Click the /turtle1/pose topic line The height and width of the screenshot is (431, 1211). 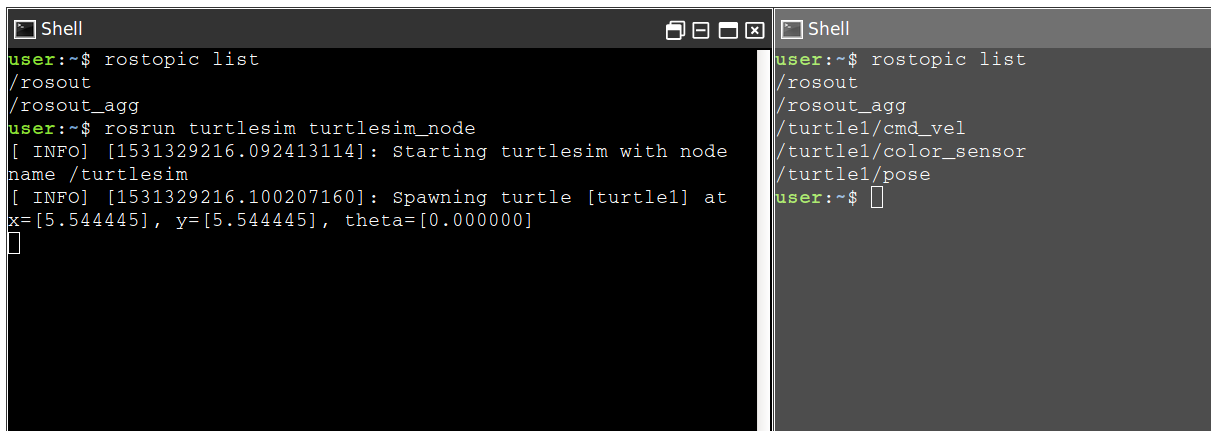(853, 174)
